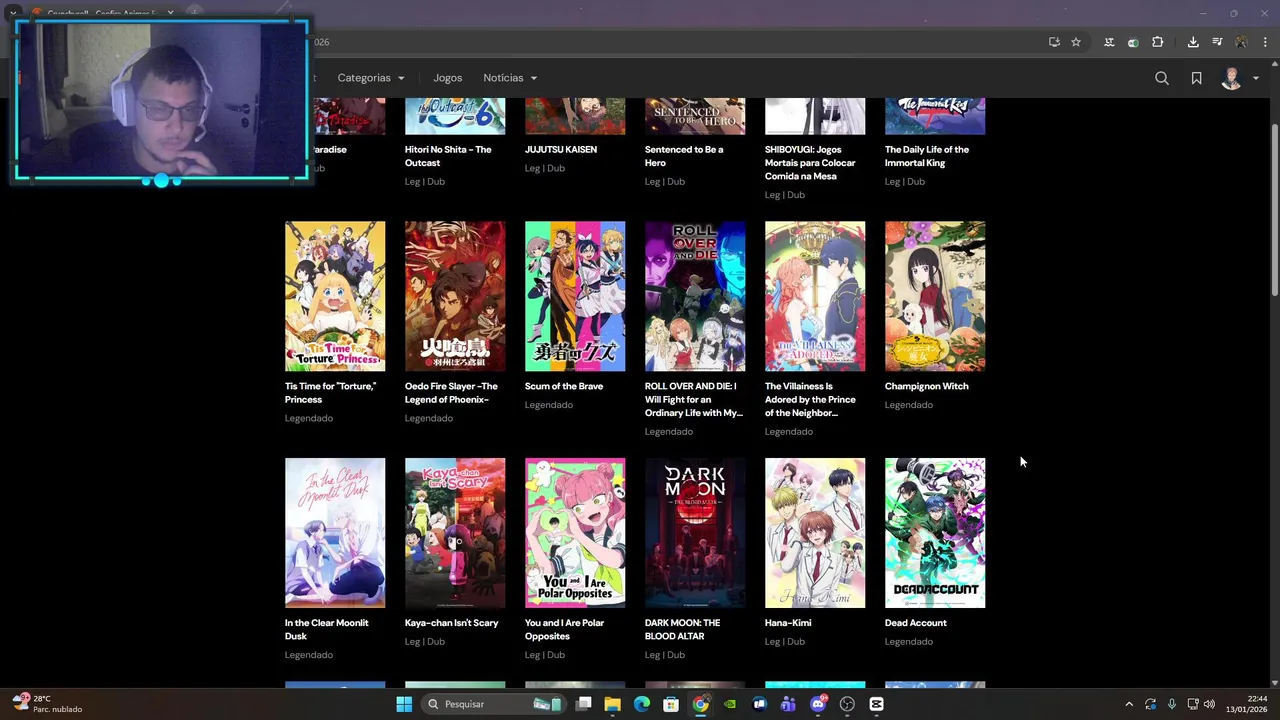Click the SHIBOYUGI title link

tap(810, 163)
